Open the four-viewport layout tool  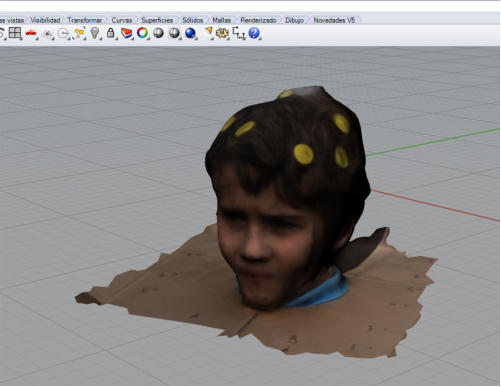click(x=15, y=33)
